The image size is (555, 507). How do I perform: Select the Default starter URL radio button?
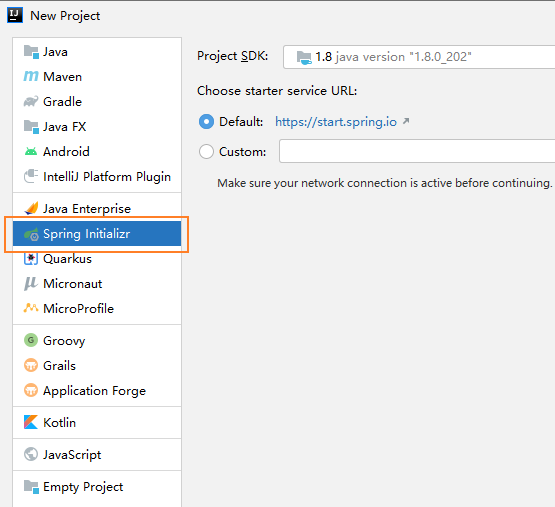pos(206,122)
